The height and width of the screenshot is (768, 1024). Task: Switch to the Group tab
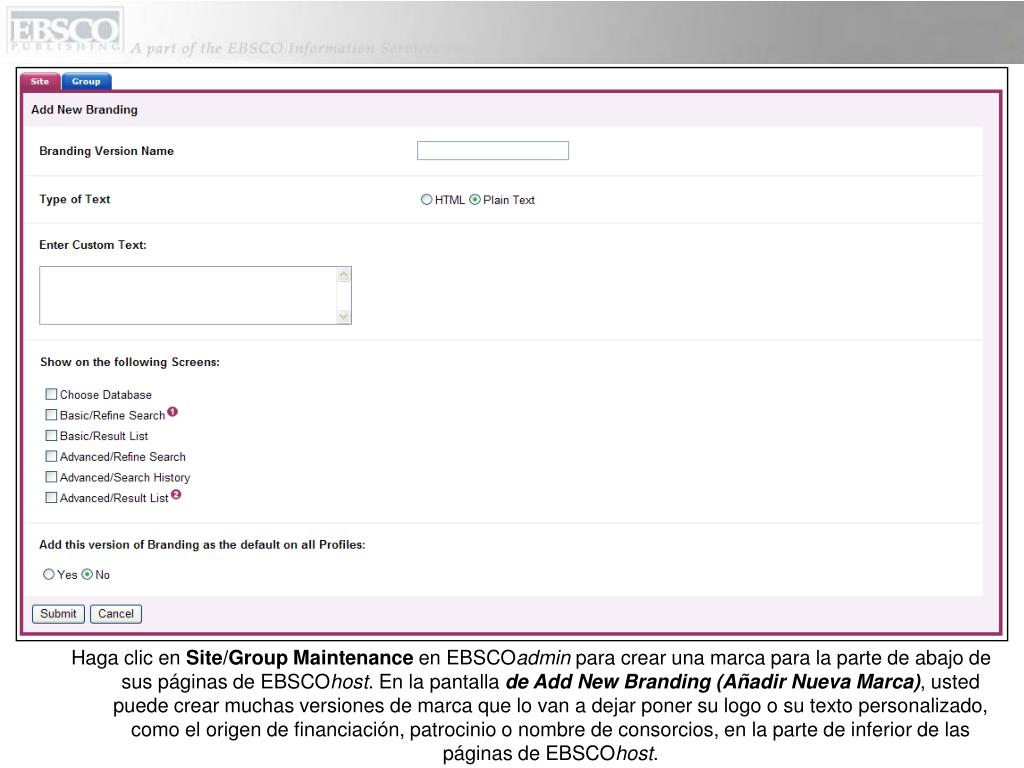[x=86, y=82]
